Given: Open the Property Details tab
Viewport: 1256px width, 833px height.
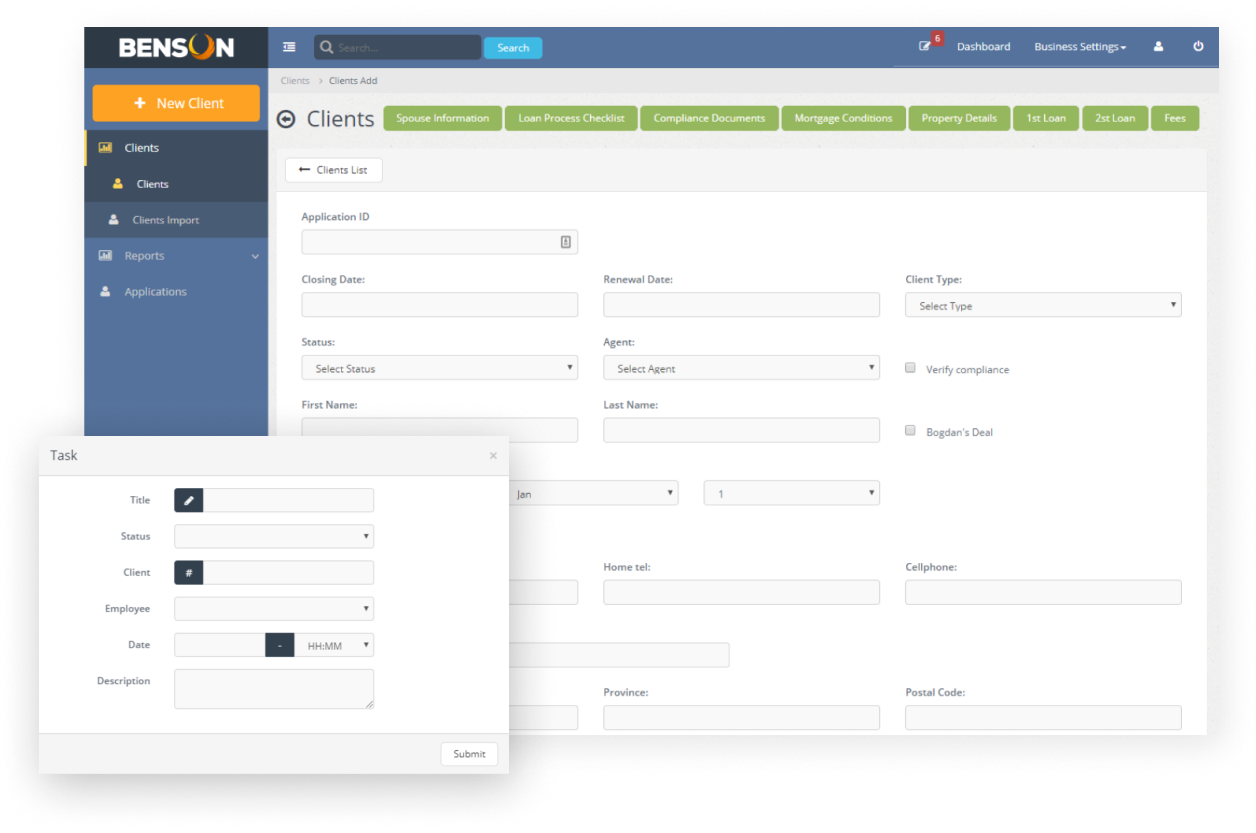Looking at the screenshot, I should [x=959, y=118].
